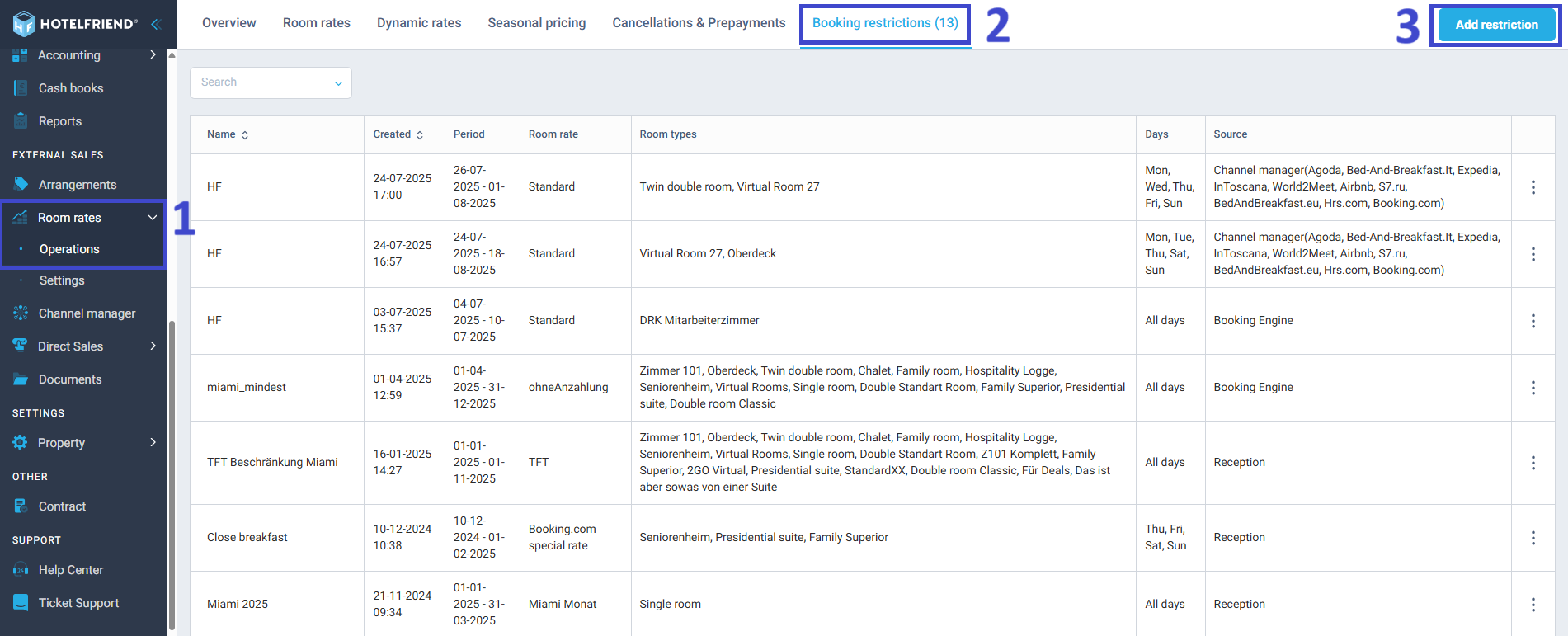This screenshot has width=1568, height=636.
Task: Open actions menu for Virtual Room 27, Oberdeck row
Action: (1533, 254)
